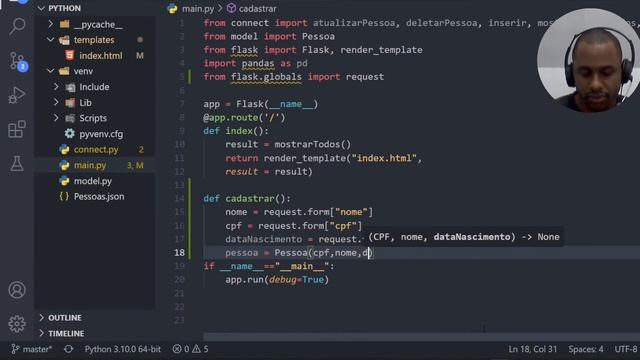Screen dimensions: 640x360
Task: Open the Testing flask view
Action: [x=17, y=163]
